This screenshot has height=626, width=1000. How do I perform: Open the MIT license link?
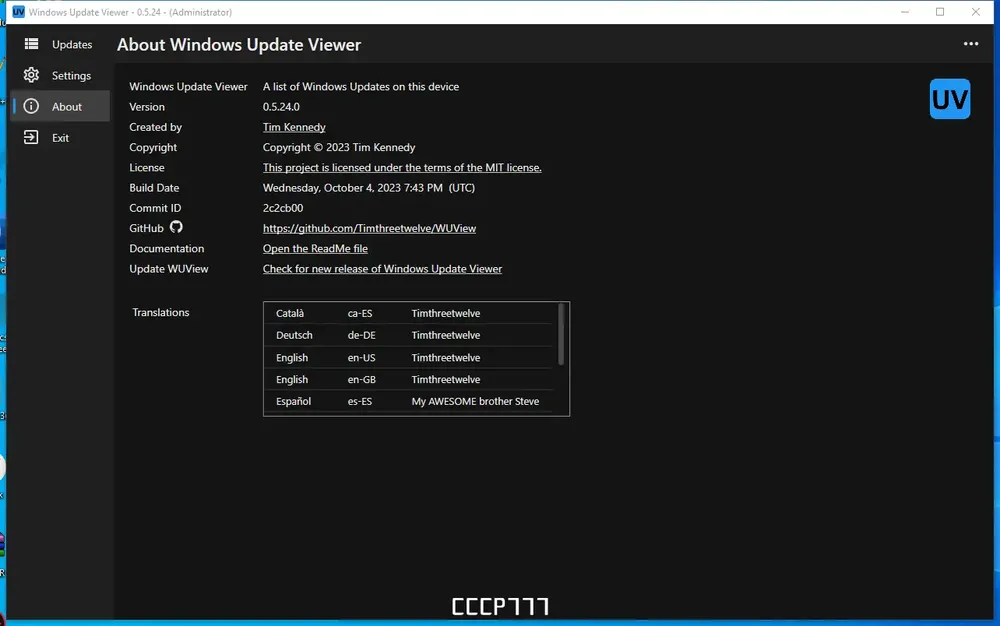(402, 168)
